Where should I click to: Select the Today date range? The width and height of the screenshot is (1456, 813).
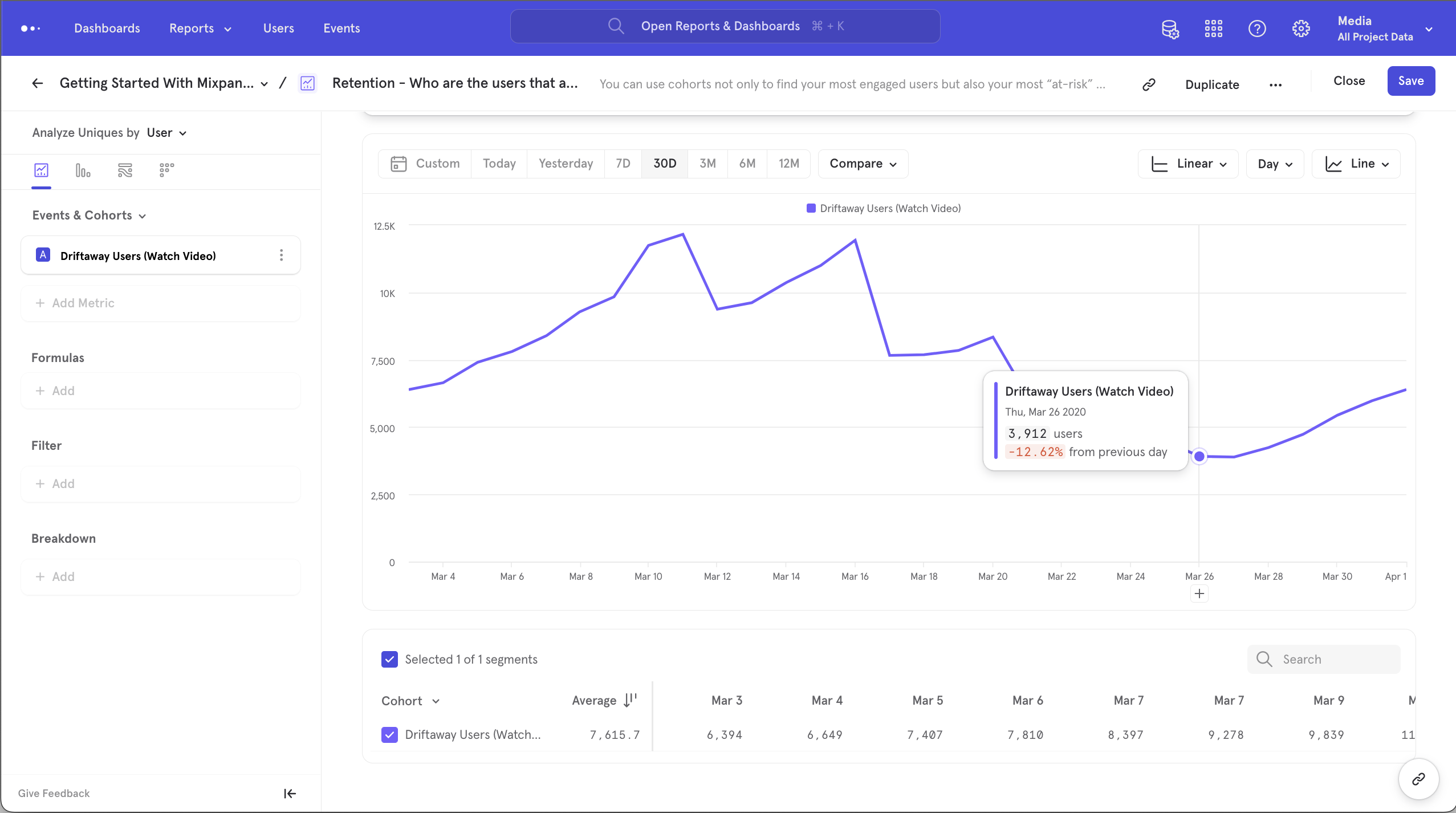499,164
